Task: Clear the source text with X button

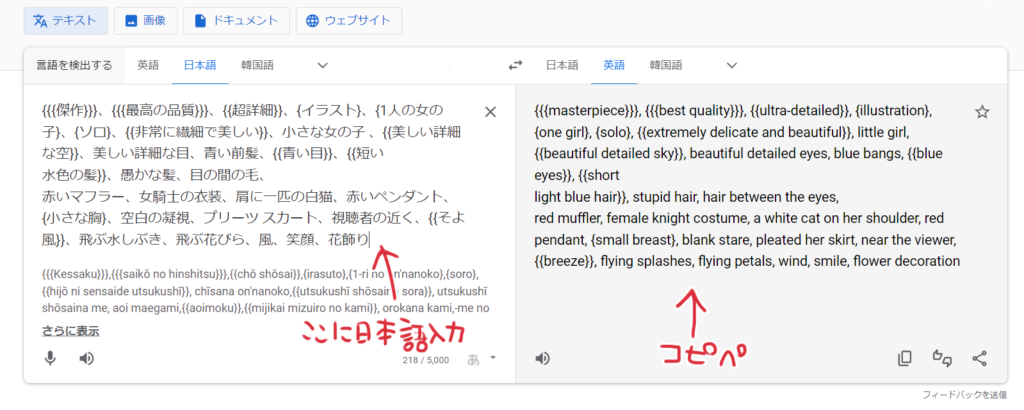Action: click(x=490, y=112)
